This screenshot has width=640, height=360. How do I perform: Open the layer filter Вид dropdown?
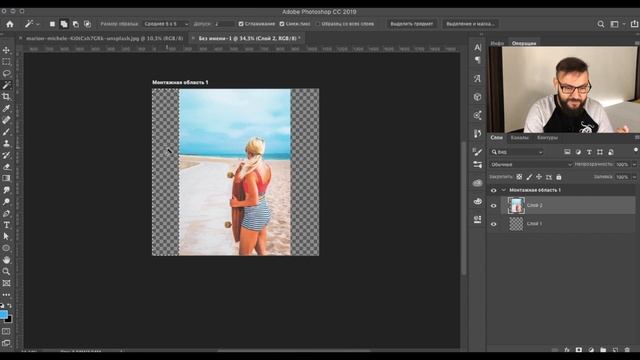pyautogui.click(x=517, y=152)
